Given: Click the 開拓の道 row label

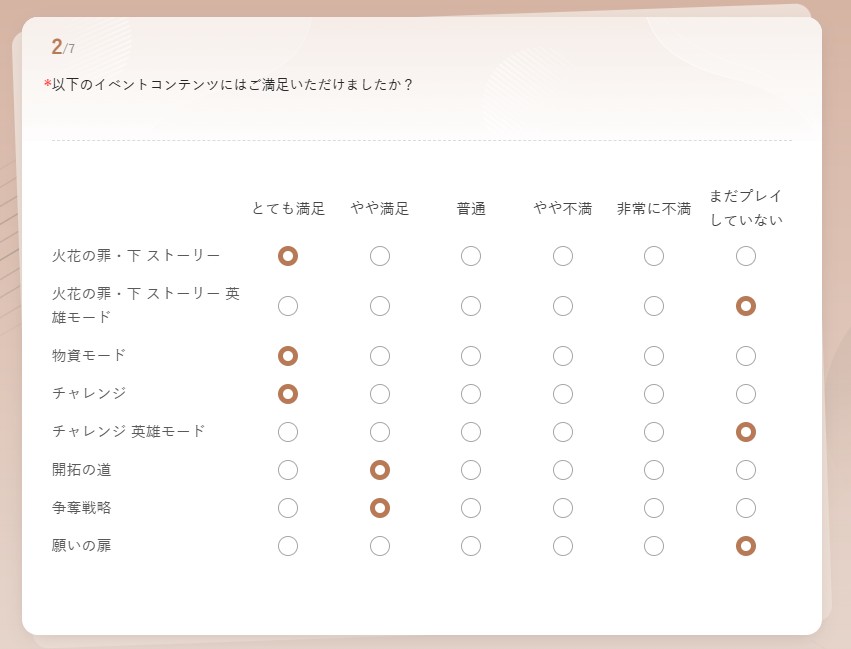Looking at the screenshot, I should (x=82, y=470).
